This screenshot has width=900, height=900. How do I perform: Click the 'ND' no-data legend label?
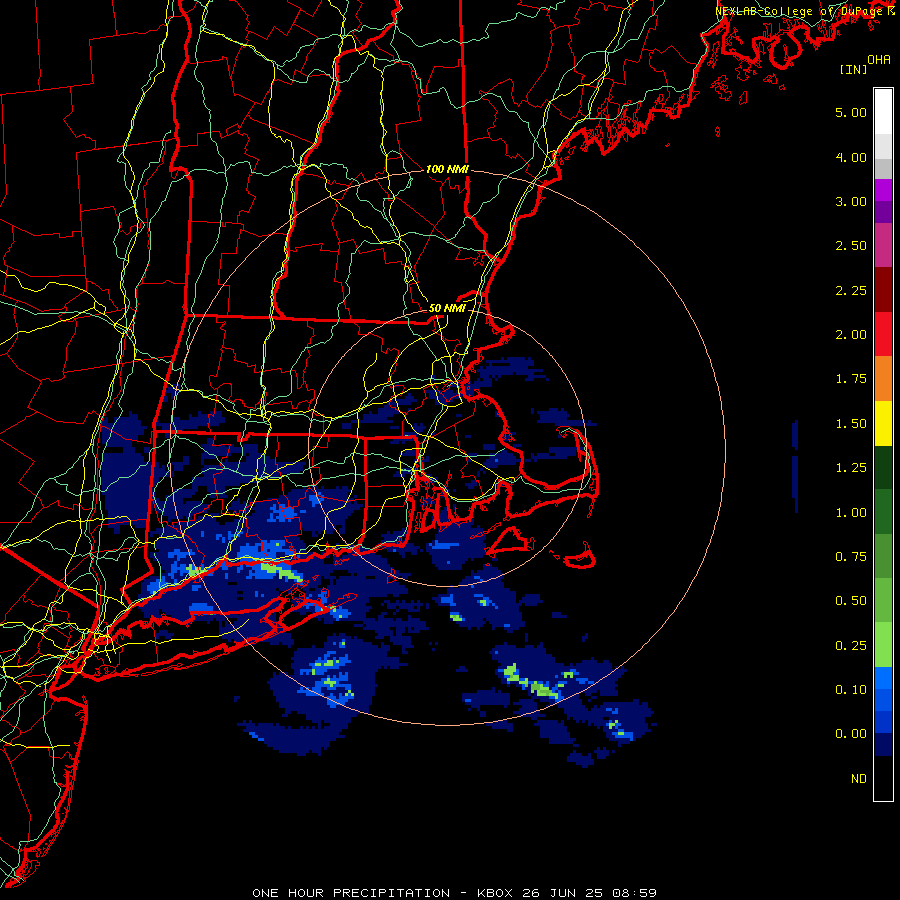[859, 779]
